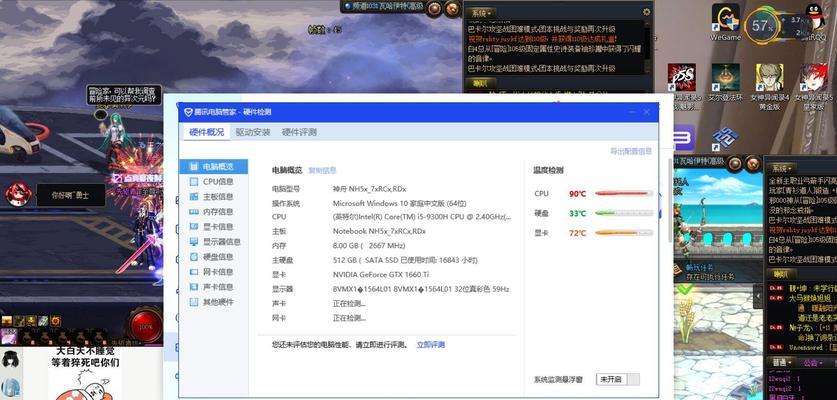Screen dimensions: 837x400
Task: Expand the 普通 chat channel dropdown
Action: coord(780,362)
